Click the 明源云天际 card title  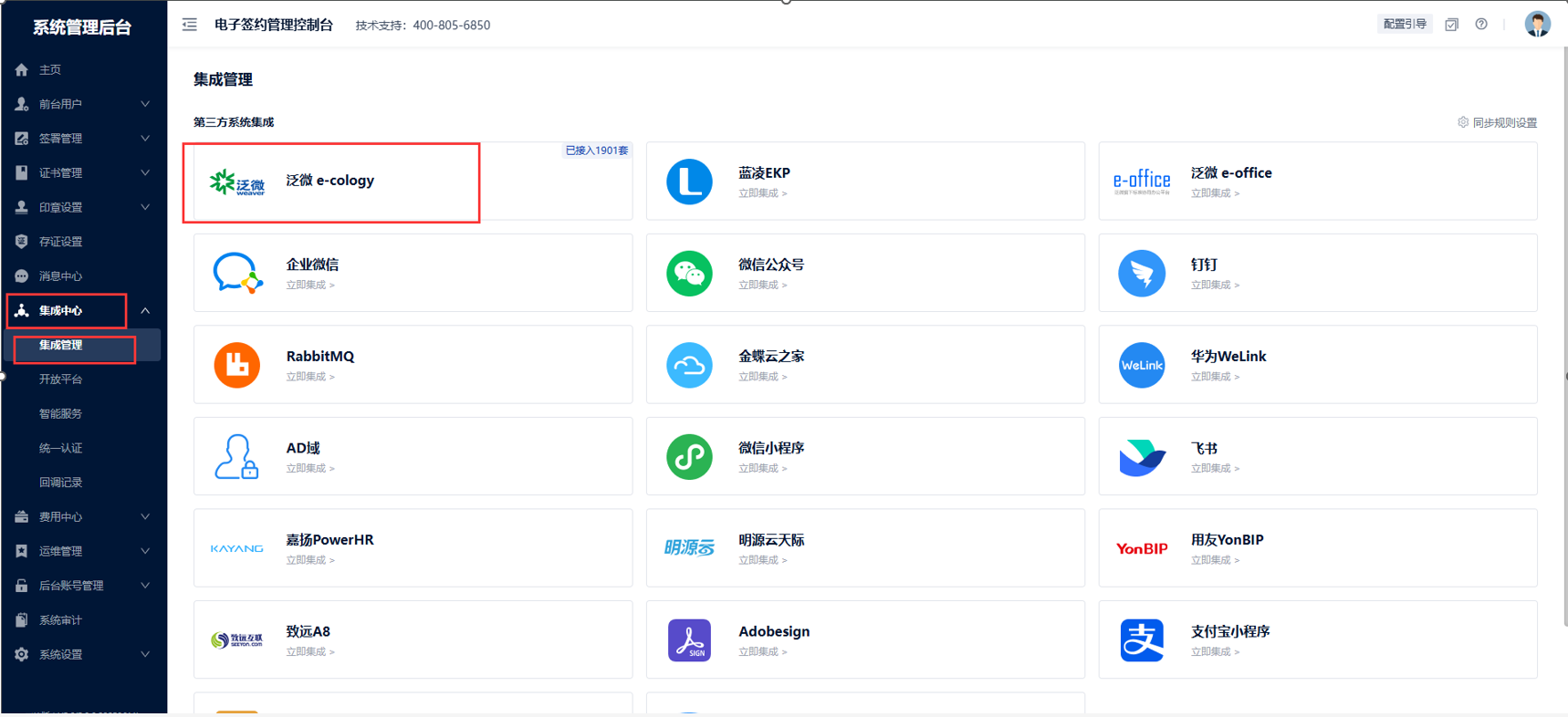pos(771,540)
